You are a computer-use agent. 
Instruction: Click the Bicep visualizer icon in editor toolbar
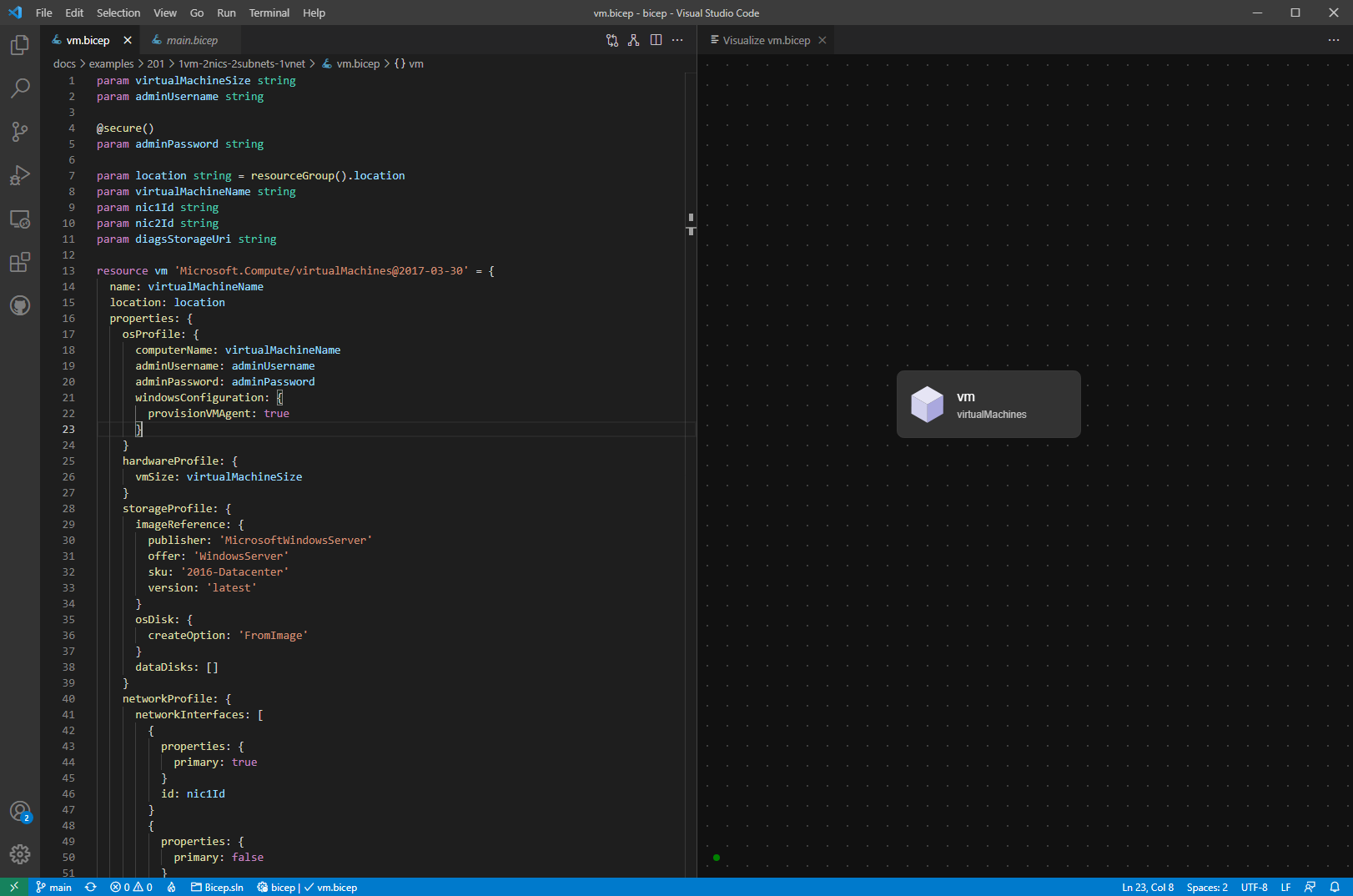634,40
